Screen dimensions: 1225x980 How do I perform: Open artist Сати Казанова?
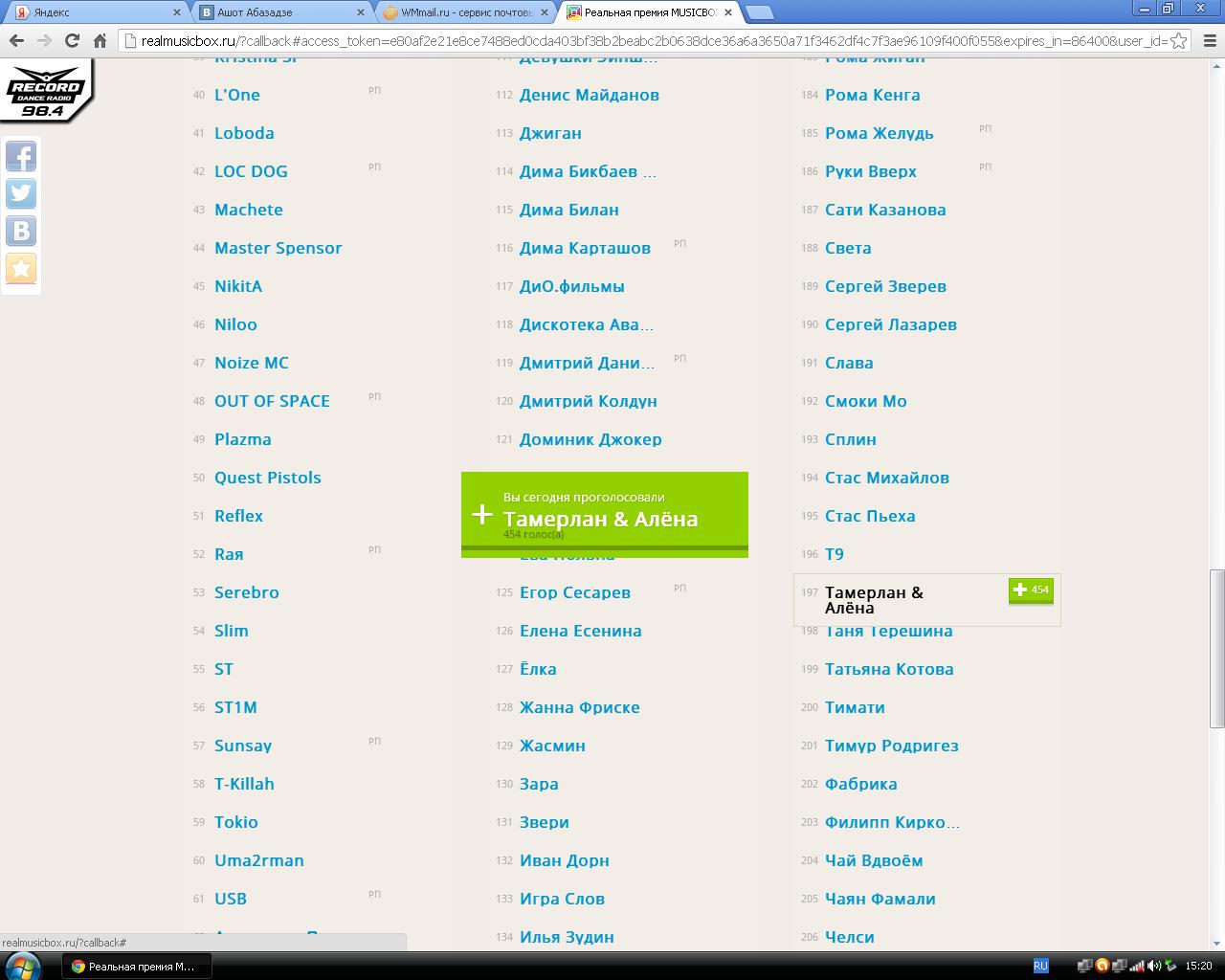coord(885,210)
